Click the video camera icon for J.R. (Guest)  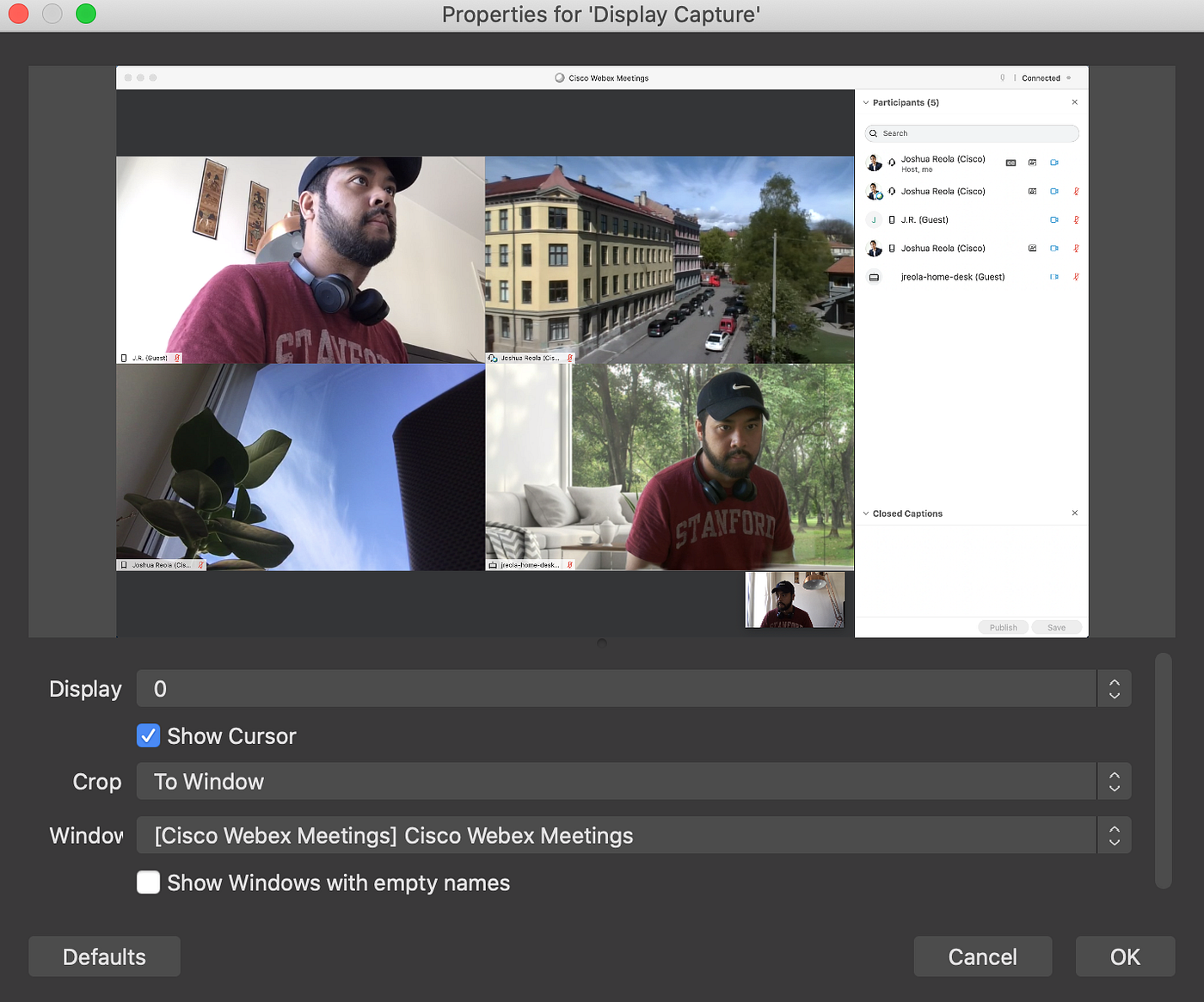pyautogui.click(x=1054, y=220)
